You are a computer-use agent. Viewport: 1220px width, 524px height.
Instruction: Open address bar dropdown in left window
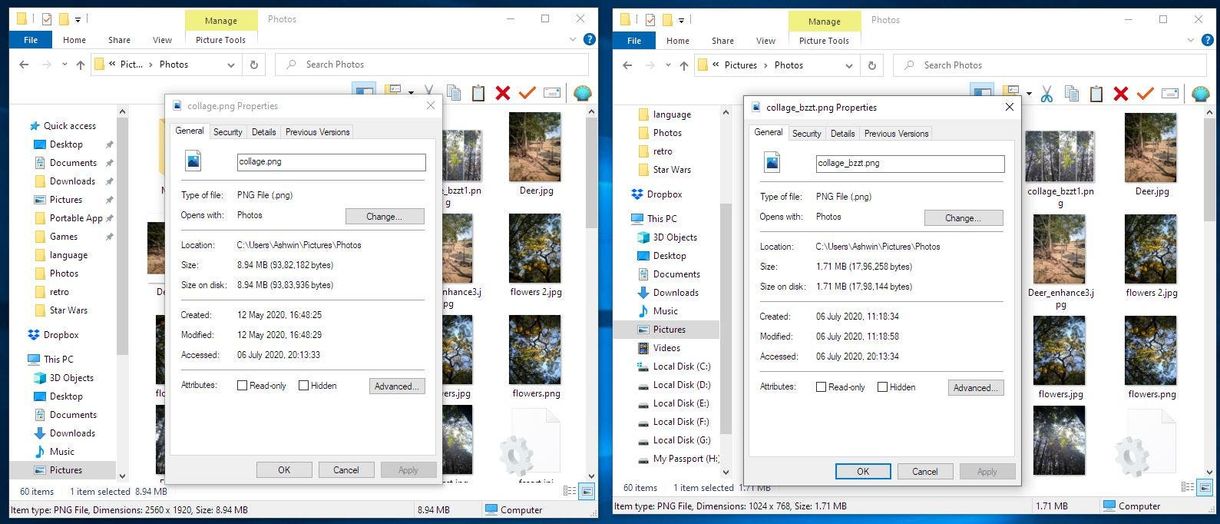point(231,64)
